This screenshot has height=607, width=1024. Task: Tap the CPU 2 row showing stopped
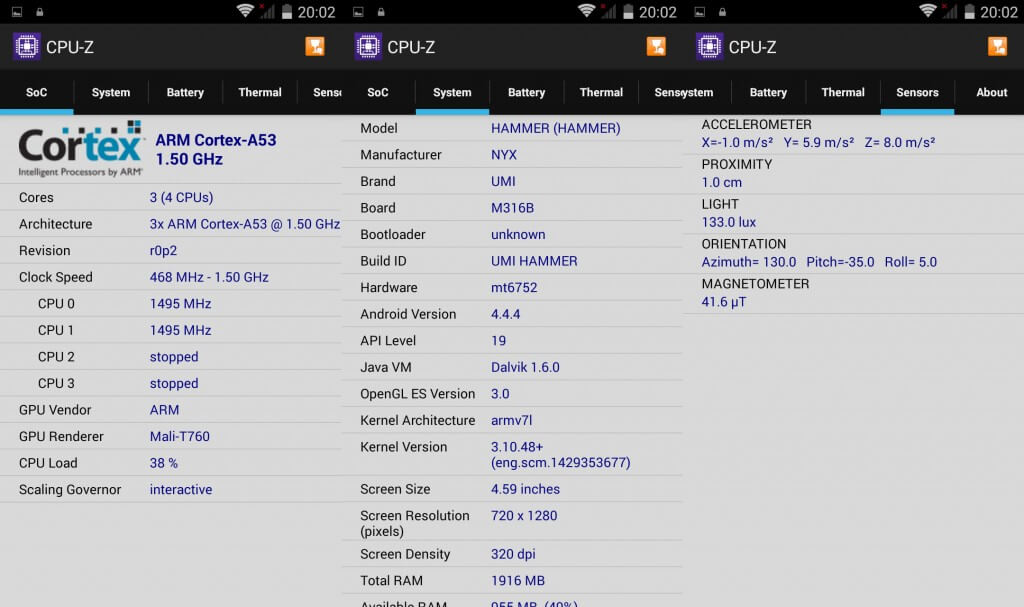pos(170,357)
